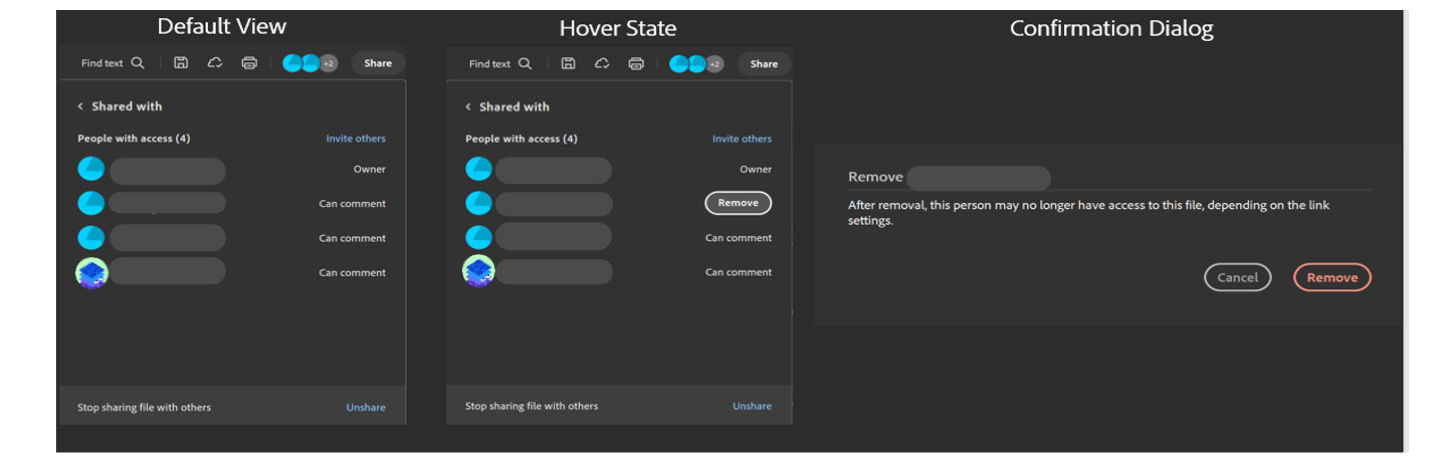
Task: Click People with access (4) in Hover State
Action: 521,139
